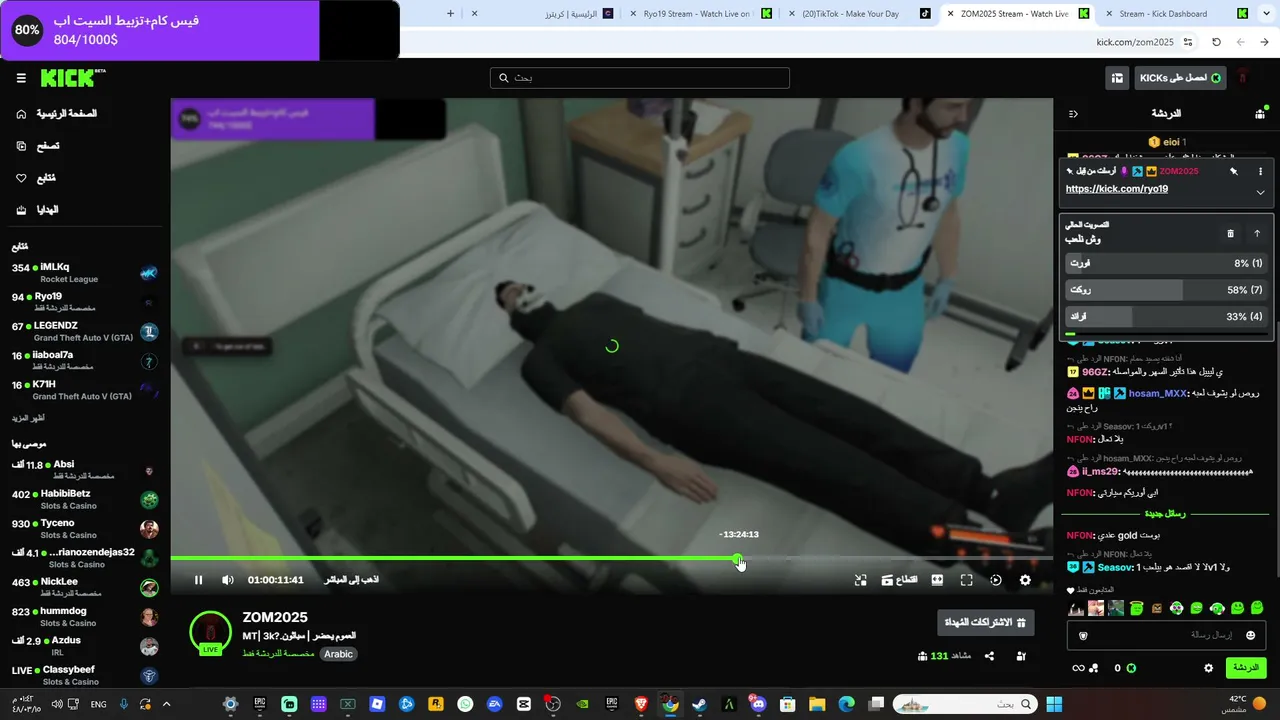The image size is (1280, 720).
Task: Open pinned message more options
Action: pyautogui.click(x=1260, y=171)
